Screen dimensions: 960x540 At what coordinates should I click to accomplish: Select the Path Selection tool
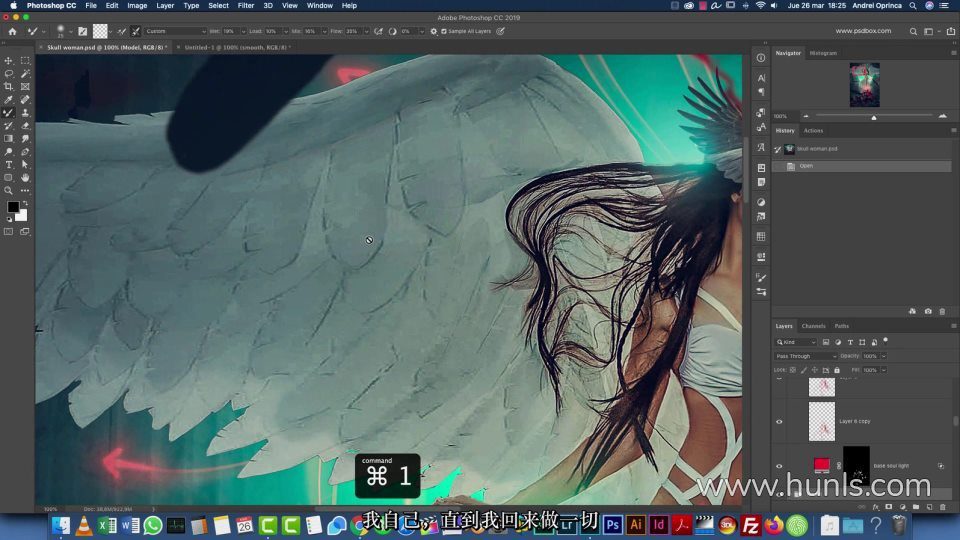pos(25,165)
